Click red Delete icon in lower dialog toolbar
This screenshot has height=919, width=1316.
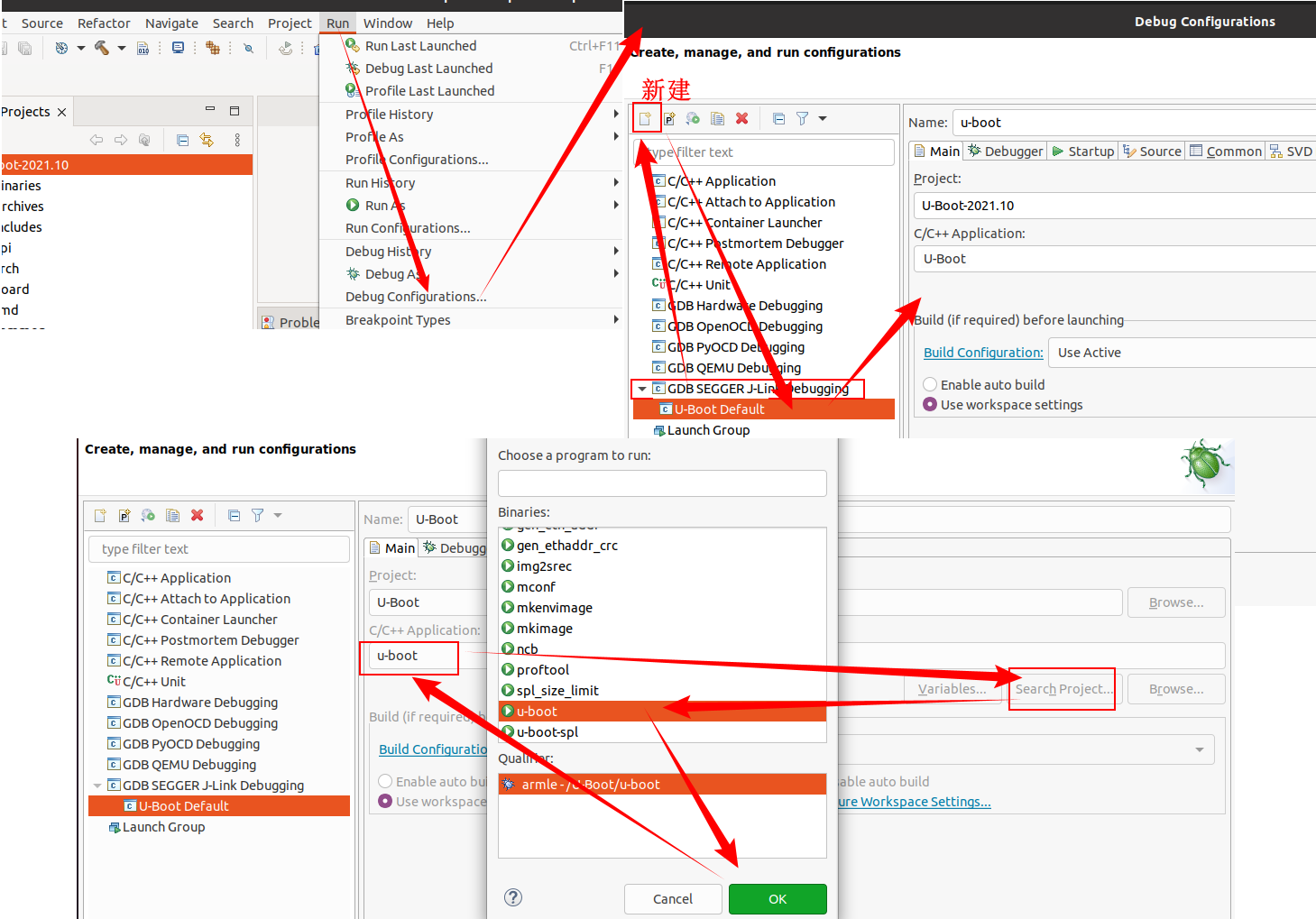[x=197, y=515]
